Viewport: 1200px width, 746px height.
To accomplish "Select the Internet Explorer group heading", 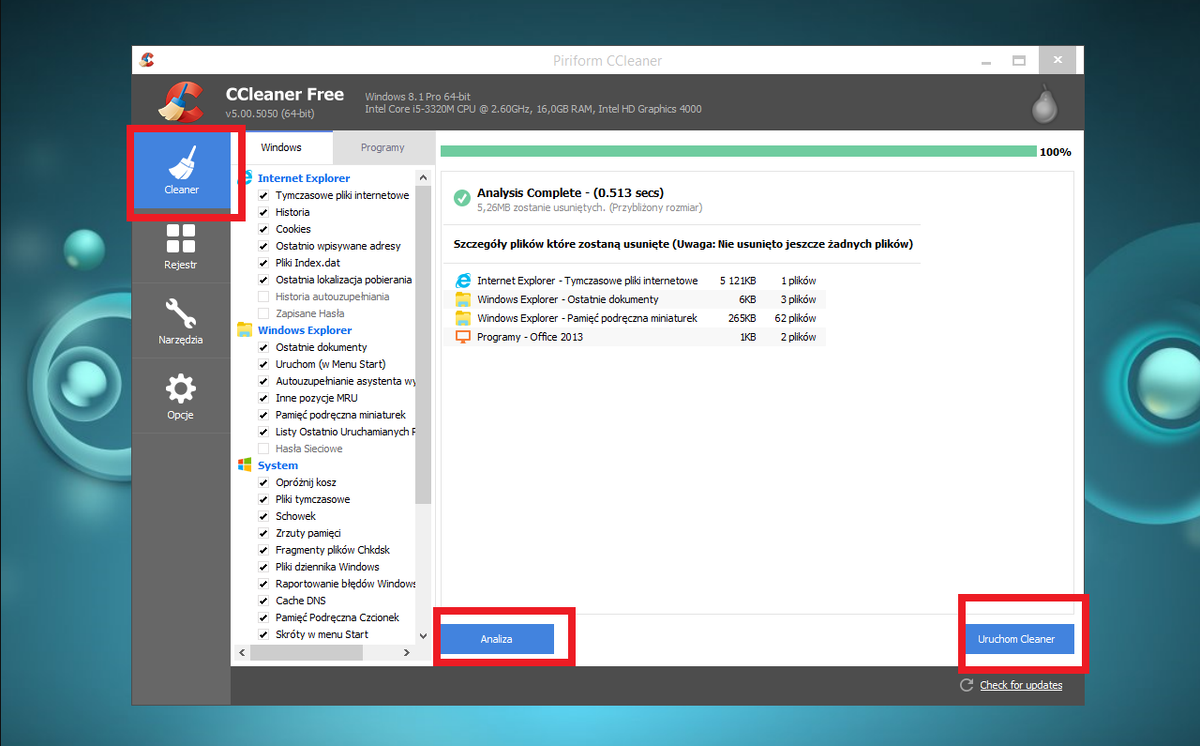I will tap(304, 178).
